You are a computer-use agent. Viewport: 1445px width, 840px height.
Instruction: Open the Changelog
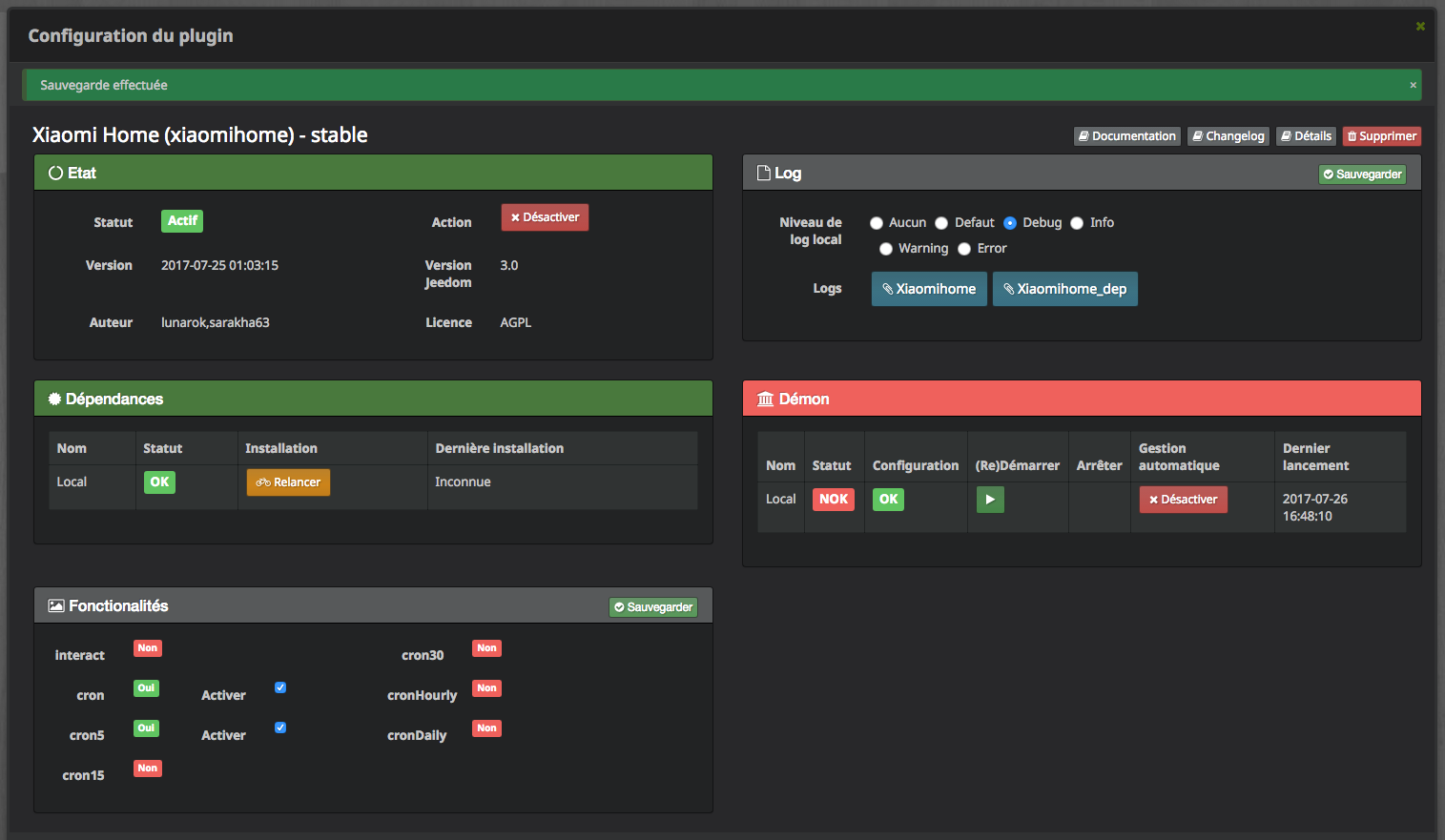[1228, 136]
